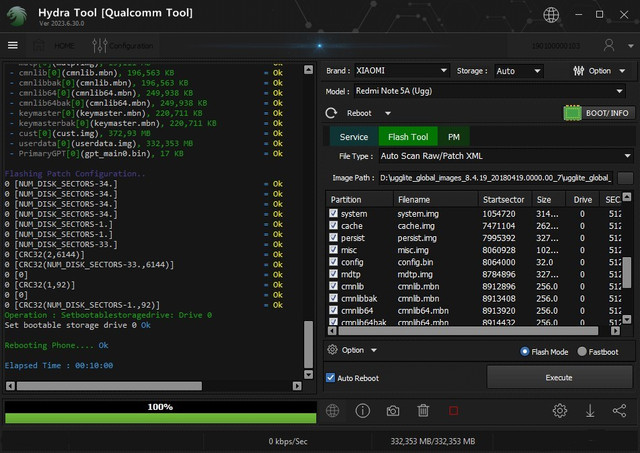
Task: Take a screenshot with camera icon
Action: (x=393, y=411)
